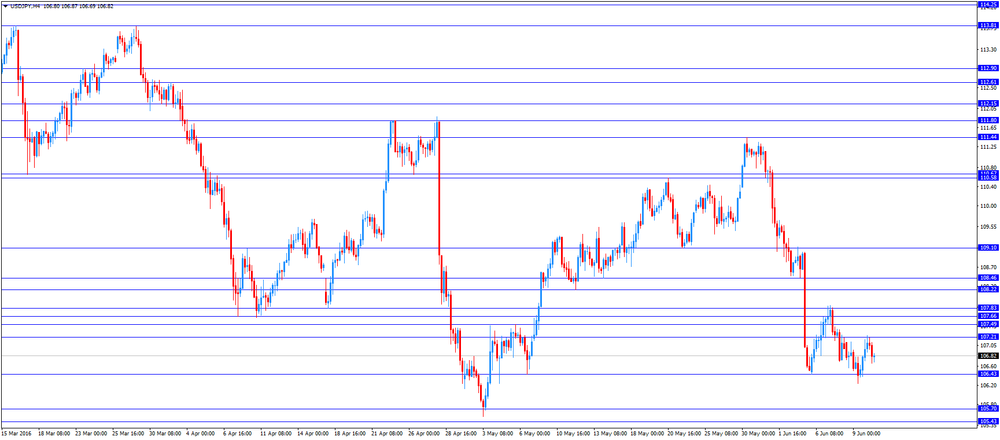The height and width of the screenshot is (440, 1000).
Task: Click the 30 Mar 08:00 time axis label
Action: (165, 433)
